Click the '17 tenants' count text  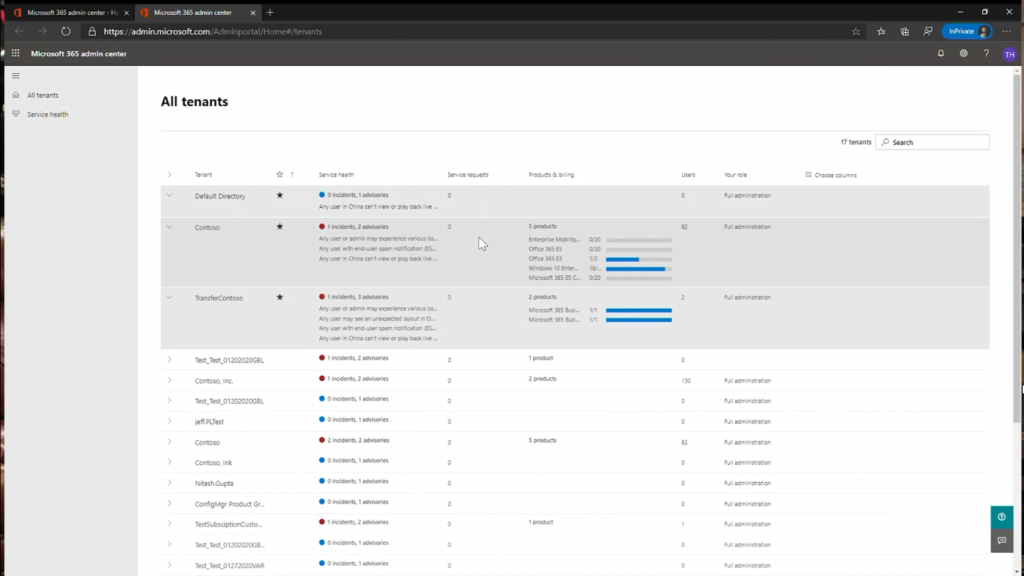tap(856, 142)
